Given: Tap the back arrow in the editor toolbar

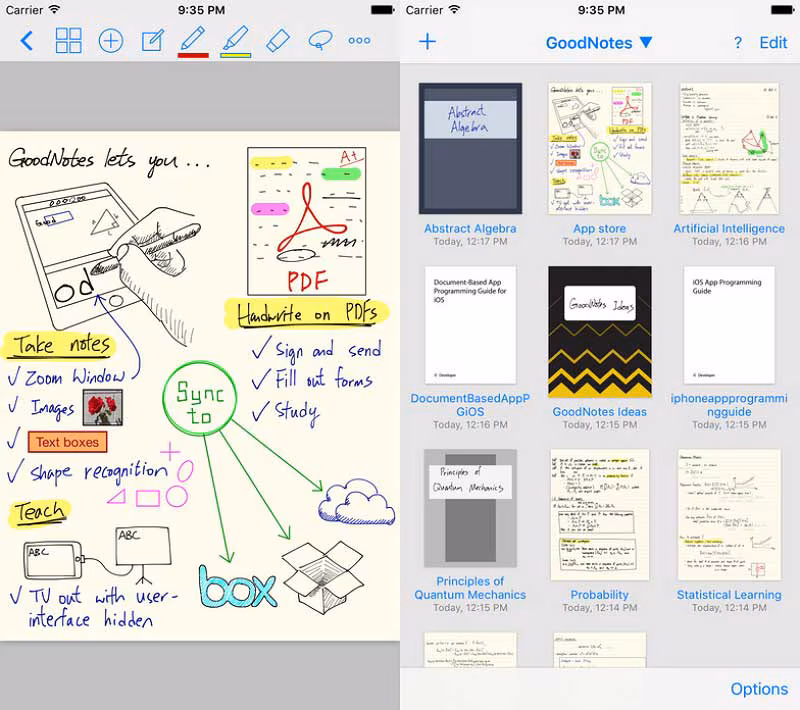Looking at the screenshot, I should point(27,41).
